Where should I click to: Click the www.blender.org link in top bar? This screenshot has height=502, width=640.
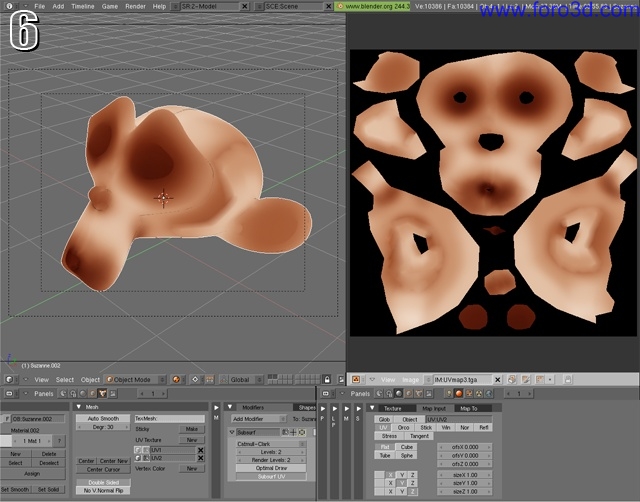click(x=372, y=6)
